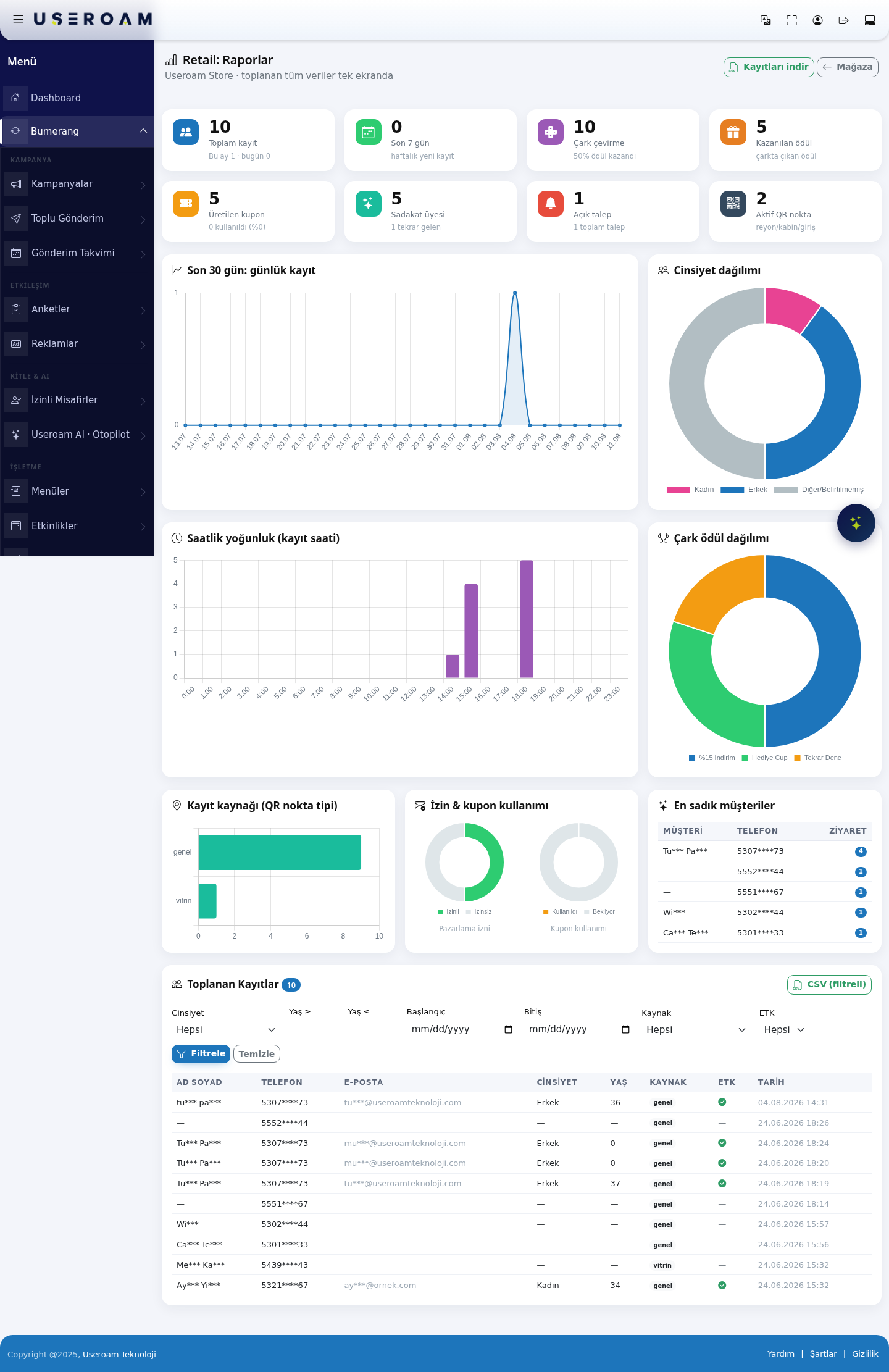This screenshot has width=889, height=1372.
Task: Click the purple 18:00 bar in hourly chart
Action: (527, 619)
